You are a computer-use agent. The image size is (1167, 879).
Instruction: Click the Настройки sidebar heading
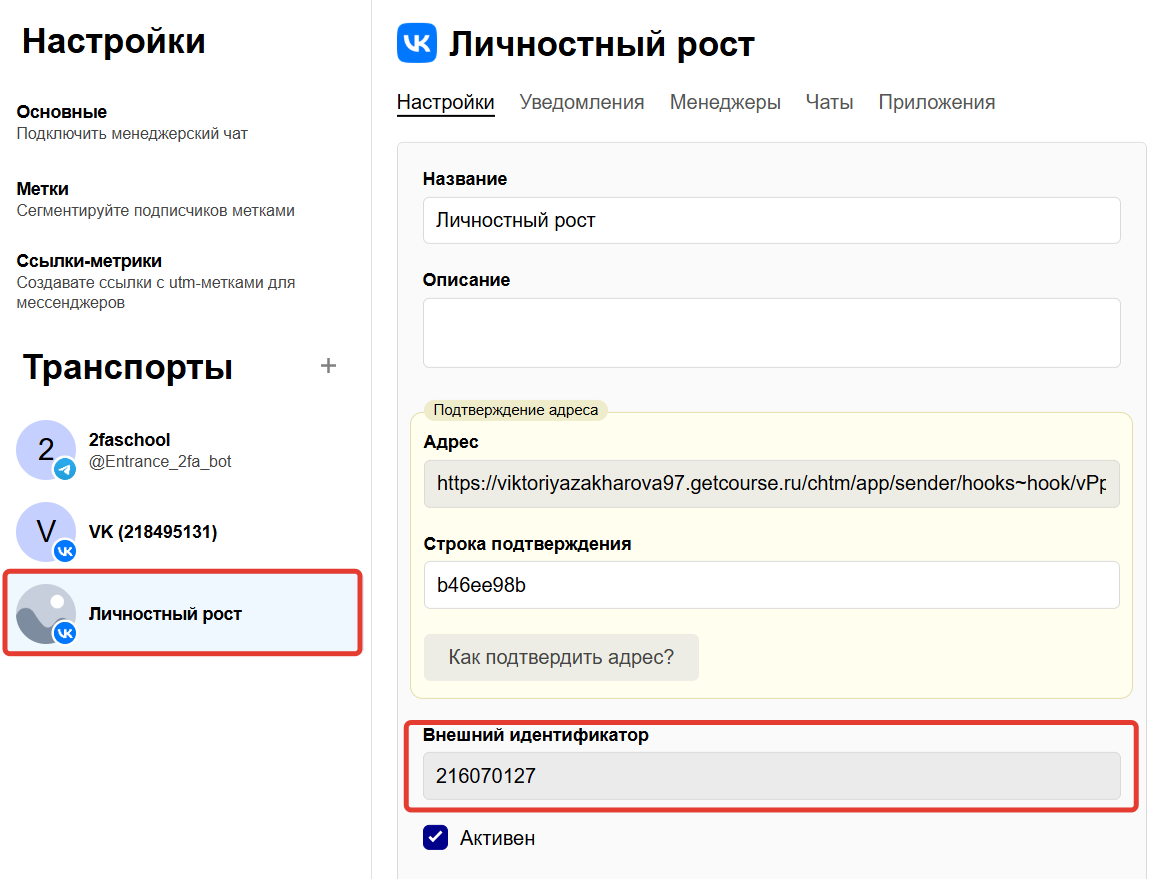(113, 41)
